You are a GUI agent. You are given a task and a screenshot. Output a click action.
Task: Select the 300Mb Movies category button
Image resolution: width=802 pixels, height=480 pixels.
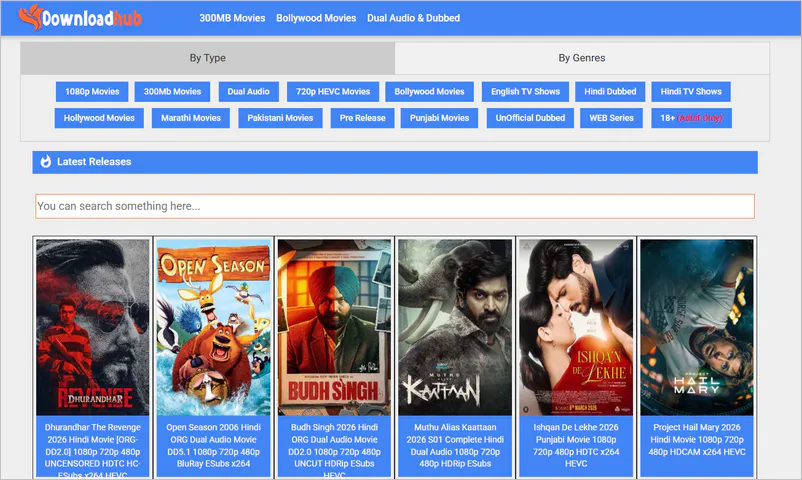[172, 92]
